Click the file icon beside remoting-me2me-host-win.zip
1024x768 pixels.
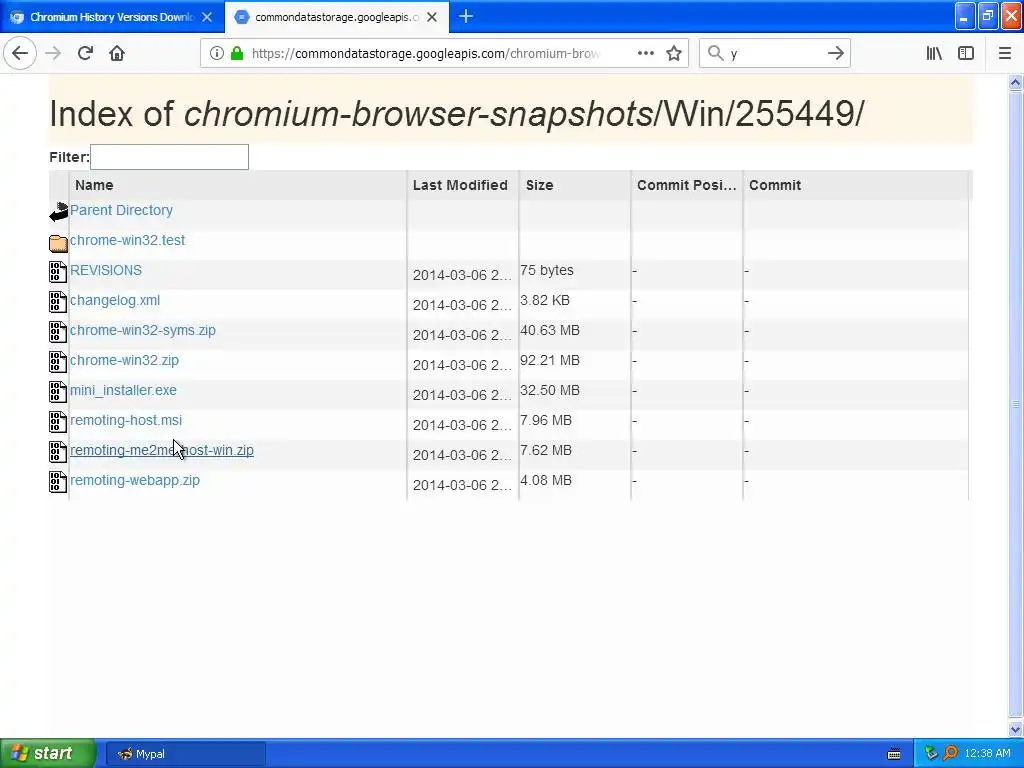point(58,452)
